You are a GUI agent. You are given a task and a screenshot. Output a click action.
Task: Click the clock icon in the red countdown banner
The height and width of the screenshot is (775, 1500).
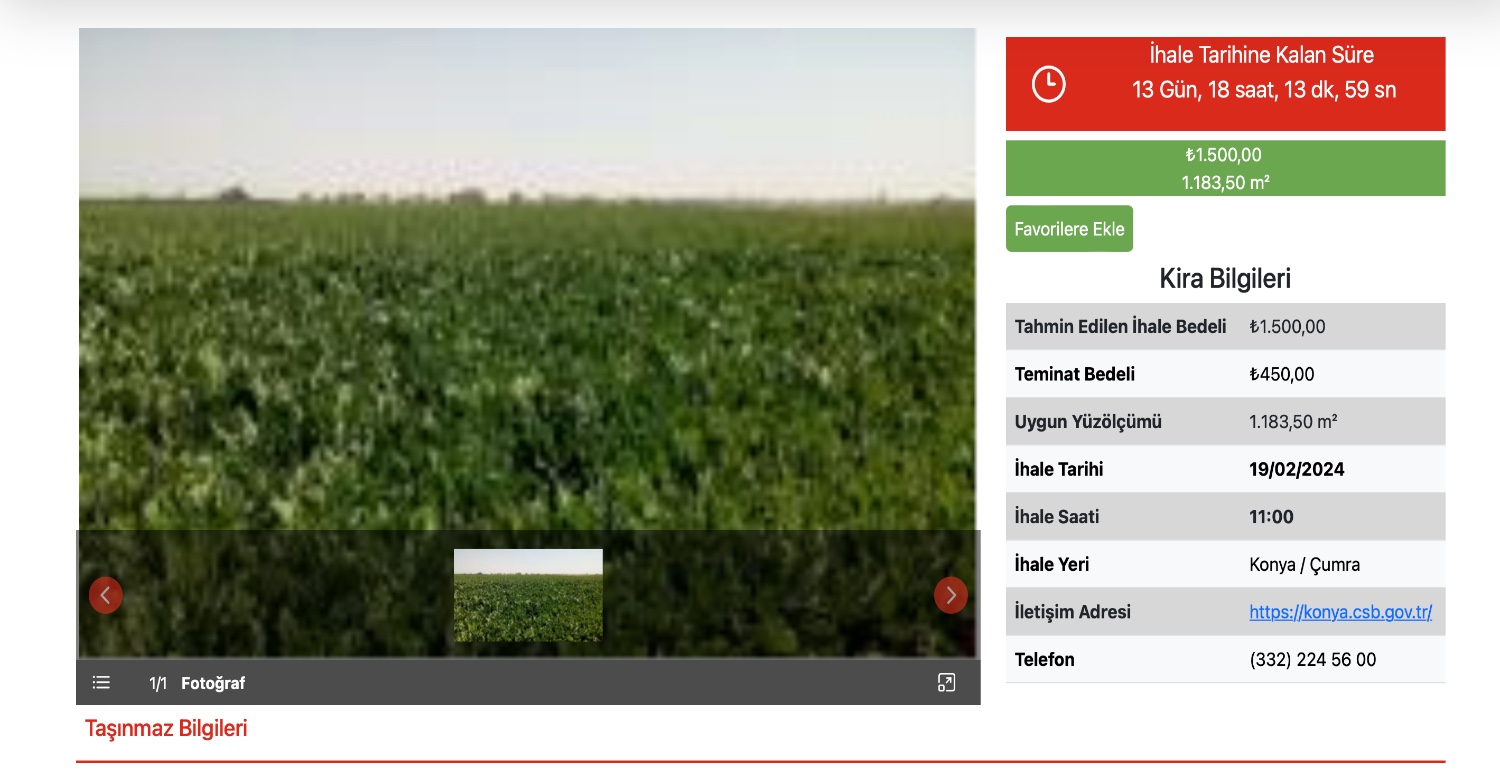(1048, 84)
